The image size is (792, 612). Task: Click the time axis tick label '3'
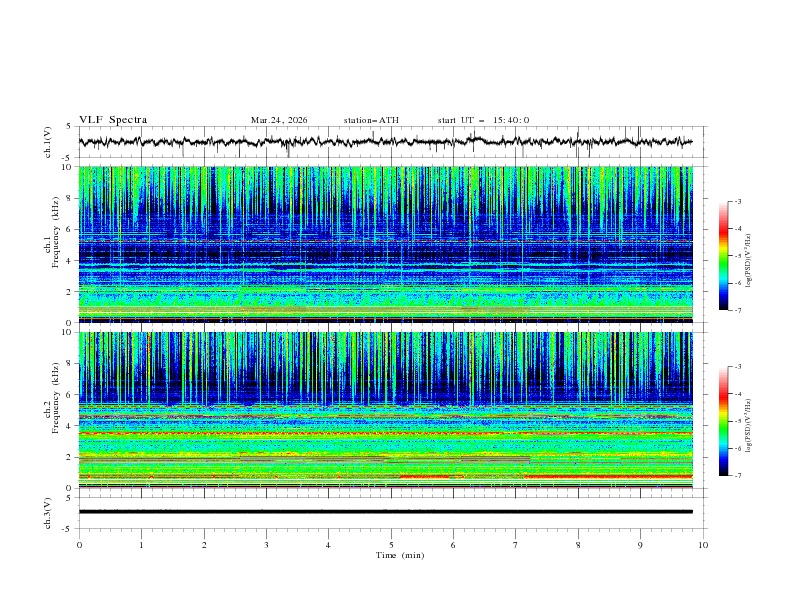tap(266, 545)
